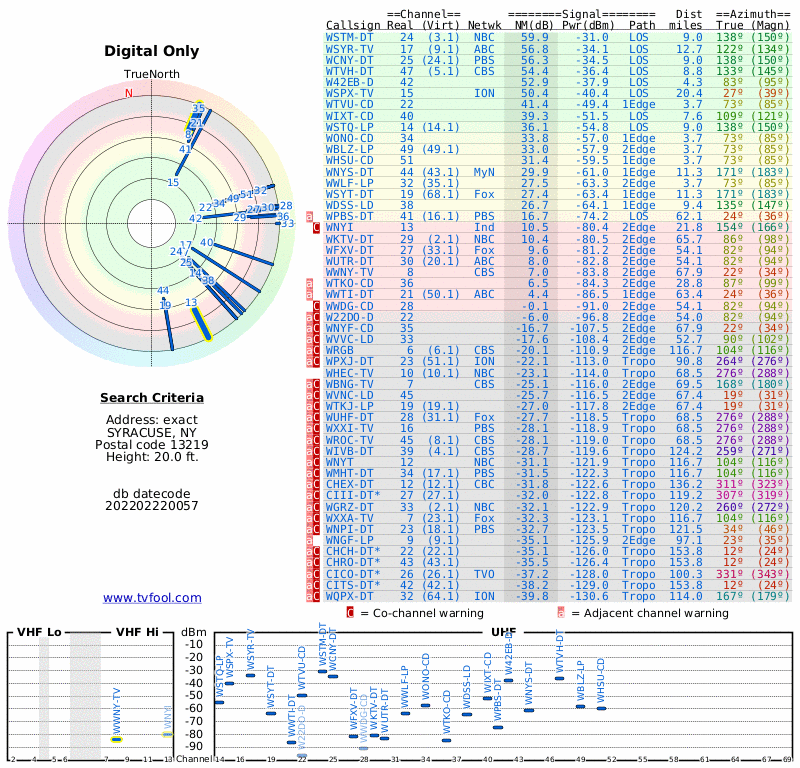800x768 pixels.
Task: Open the www.tvfool.com link
Action: [152, 598]
